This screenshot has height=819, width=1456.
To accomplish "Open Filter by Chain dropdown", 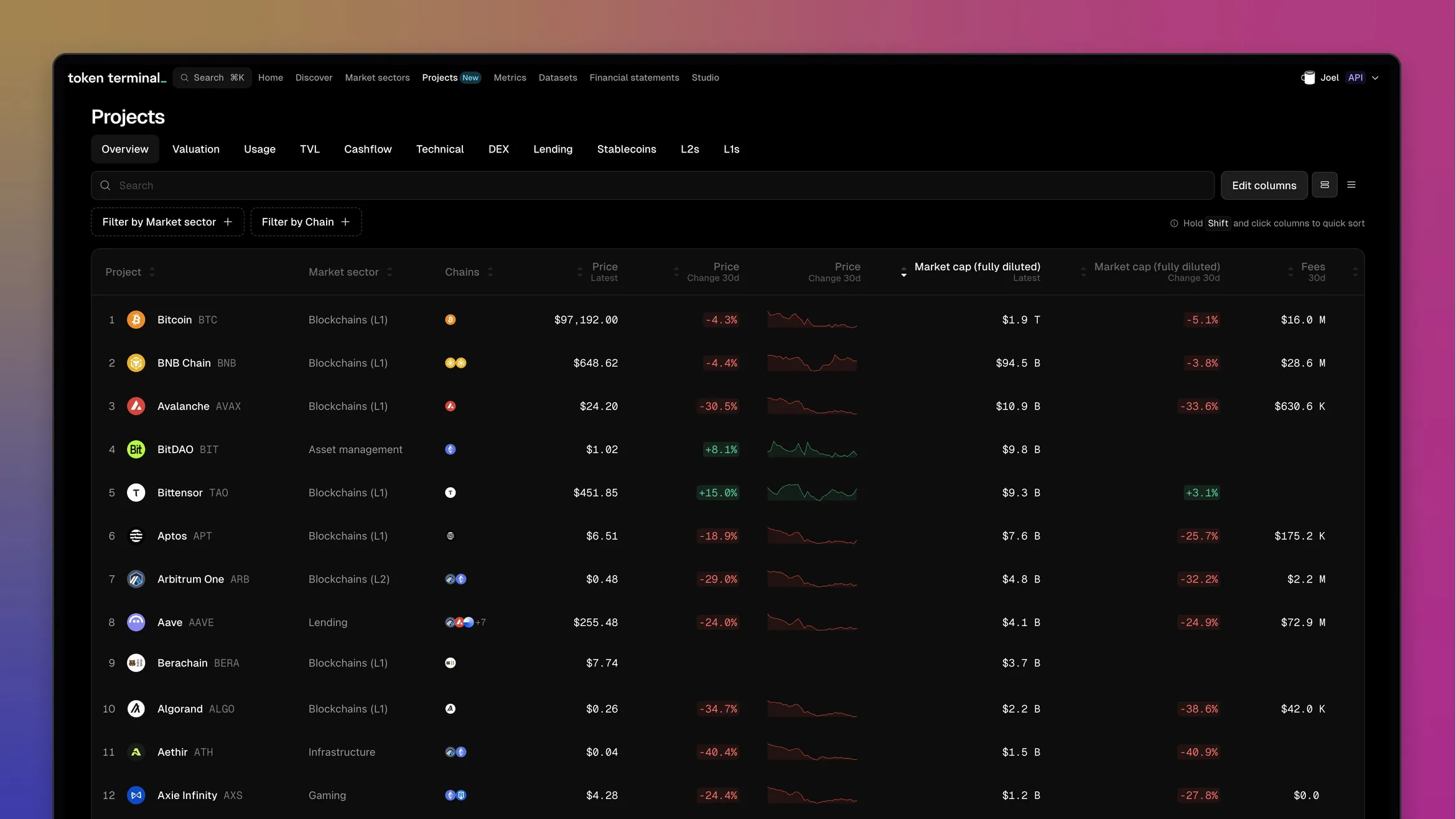I will 306,222.
